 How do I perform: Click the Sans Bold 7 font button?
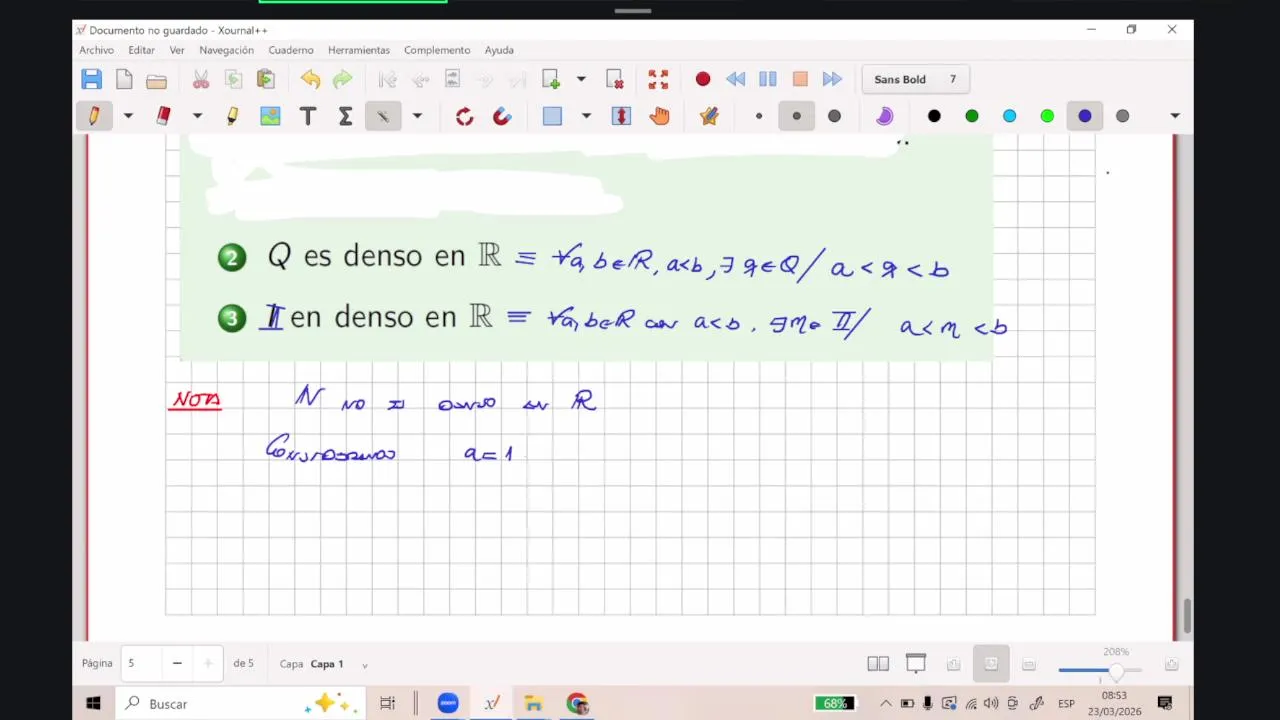point(915,79)
